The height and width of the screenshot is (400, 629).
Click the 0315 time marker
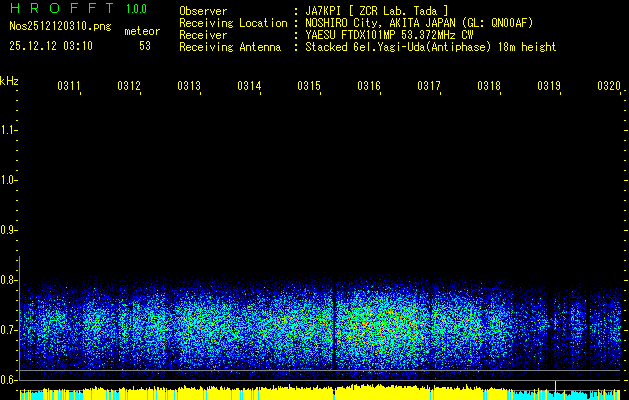coord(309,86)
